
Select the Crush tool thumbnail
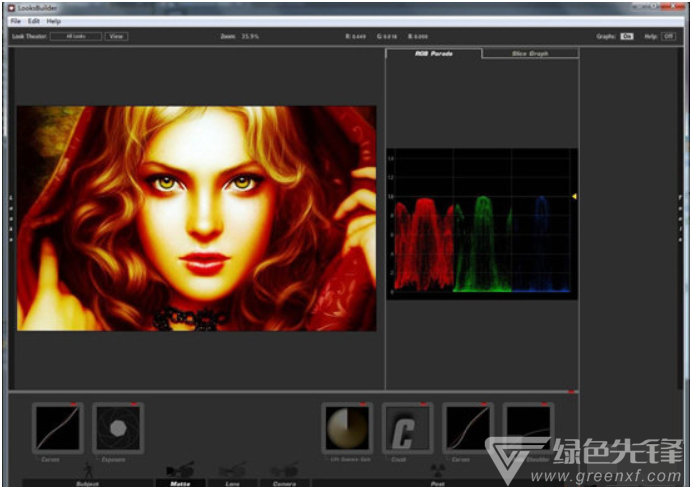point(408,428)
